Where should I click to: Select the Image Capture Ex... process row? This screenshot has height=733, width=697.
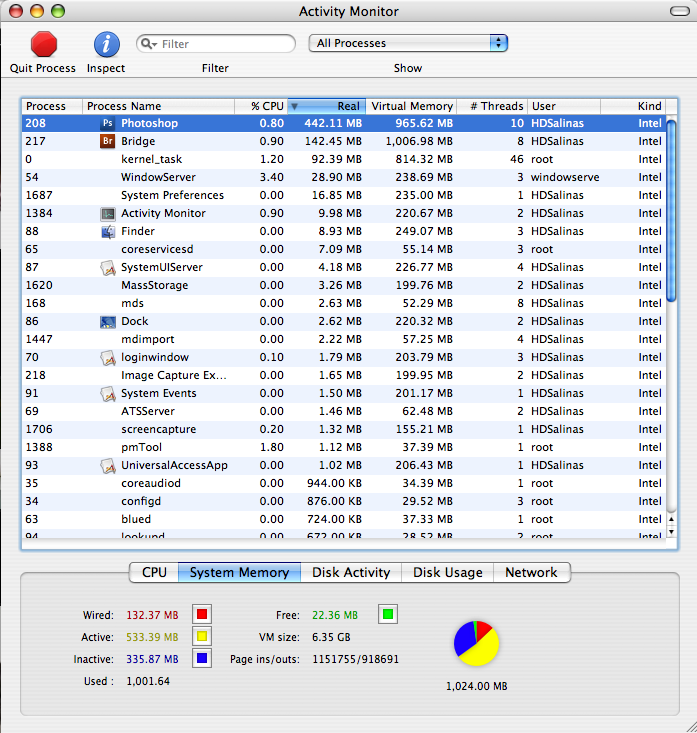pyautogui.click(x=344, y=375)
